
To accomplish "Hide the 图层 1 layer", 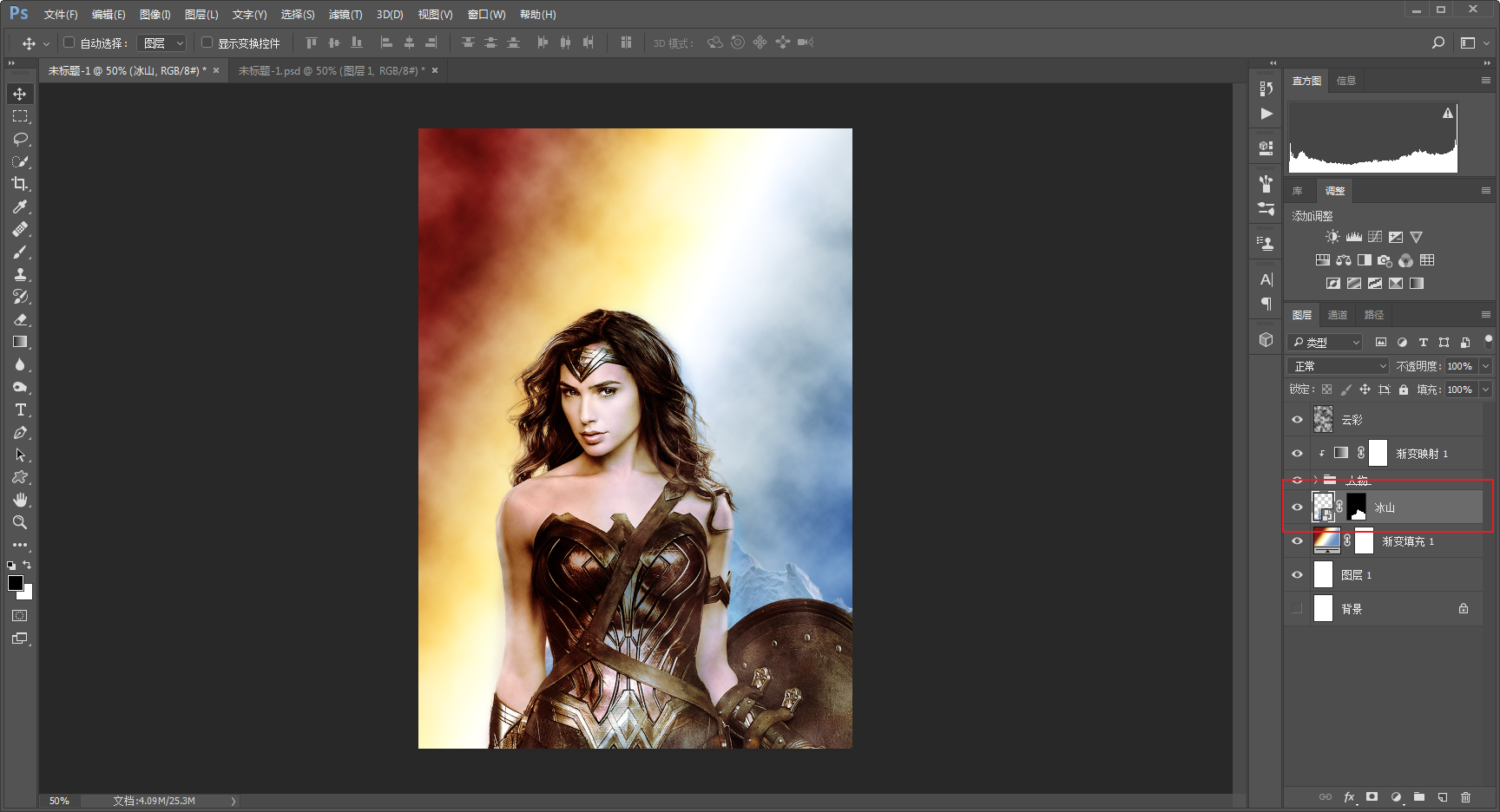I will 1298,575.
